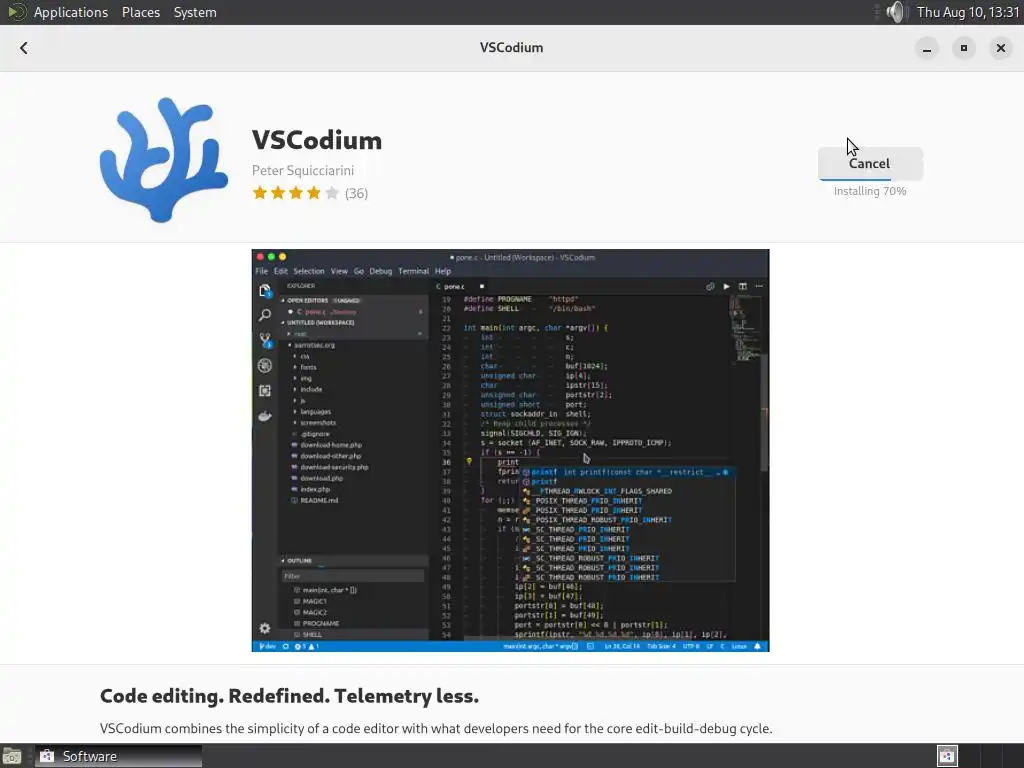
Task: Minimize the Software window
Action: point(927,48)
